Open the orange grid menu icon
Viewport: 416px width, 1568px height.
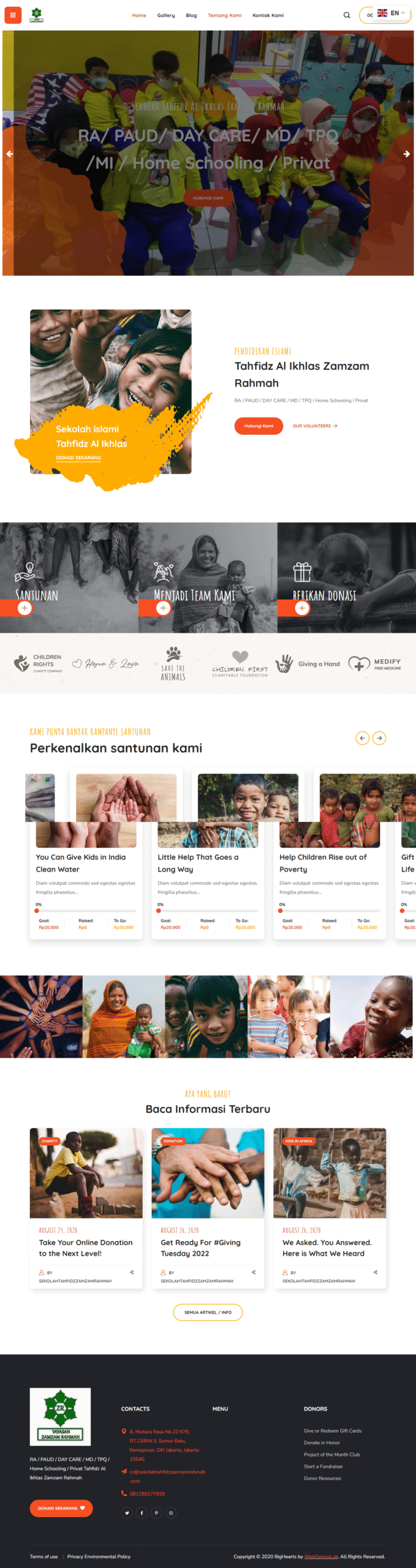[13, 15]
